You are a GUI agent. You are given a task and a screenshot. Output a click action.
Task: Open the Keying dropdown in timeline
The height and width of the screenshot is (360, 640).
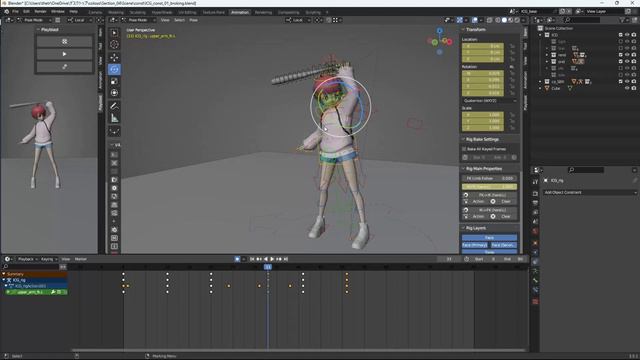pos(49,259)
